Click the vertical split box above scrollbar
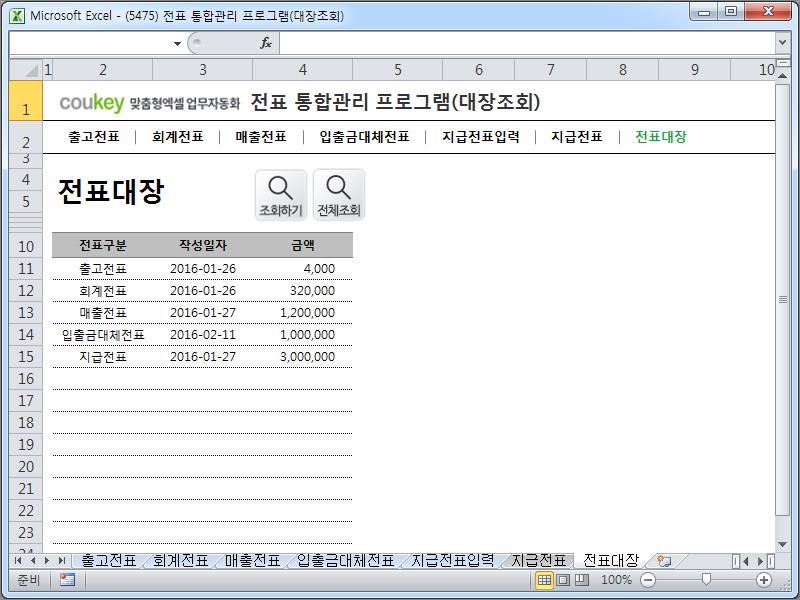800x600 pixels. tap(782, 62)
